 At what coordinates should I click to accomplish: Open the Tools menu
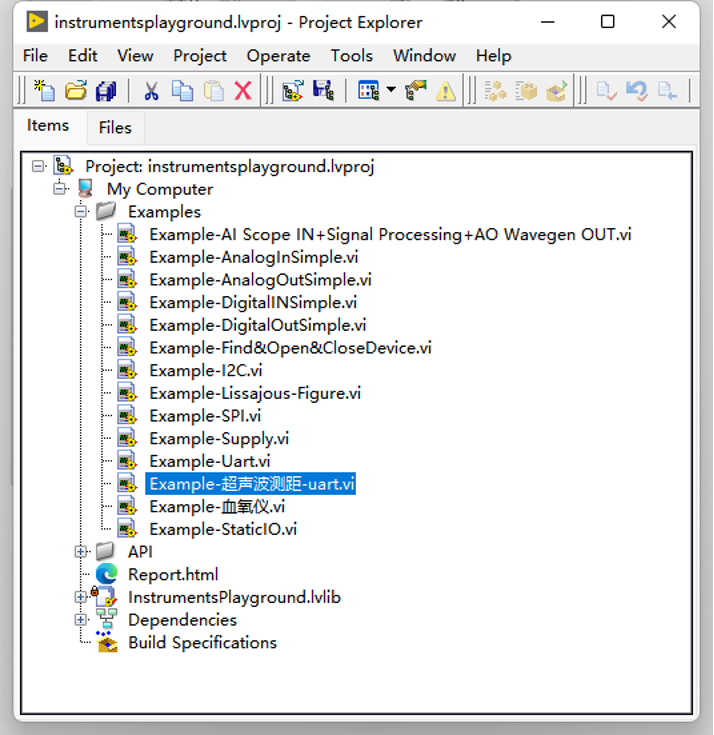tap(351, 56)
